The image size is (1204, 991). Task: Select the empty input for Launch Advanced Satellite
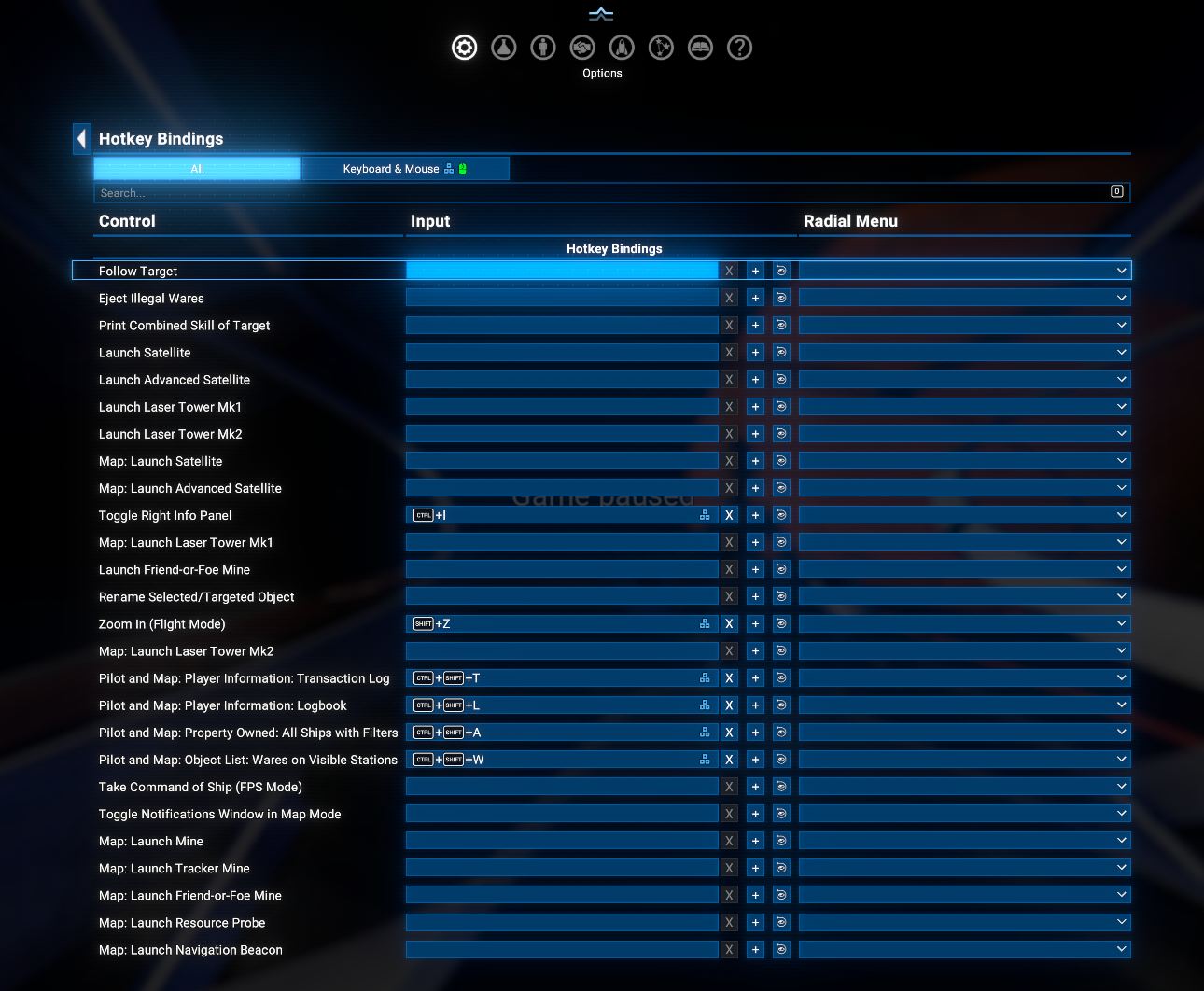click(562, 379)
